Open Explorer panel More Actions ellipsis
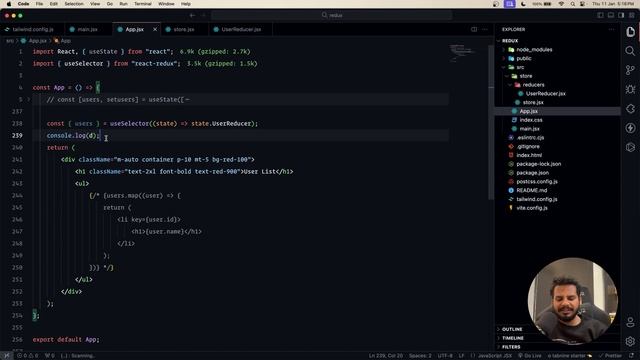This screenshot has height=360, width=640. tap(611, 29)
